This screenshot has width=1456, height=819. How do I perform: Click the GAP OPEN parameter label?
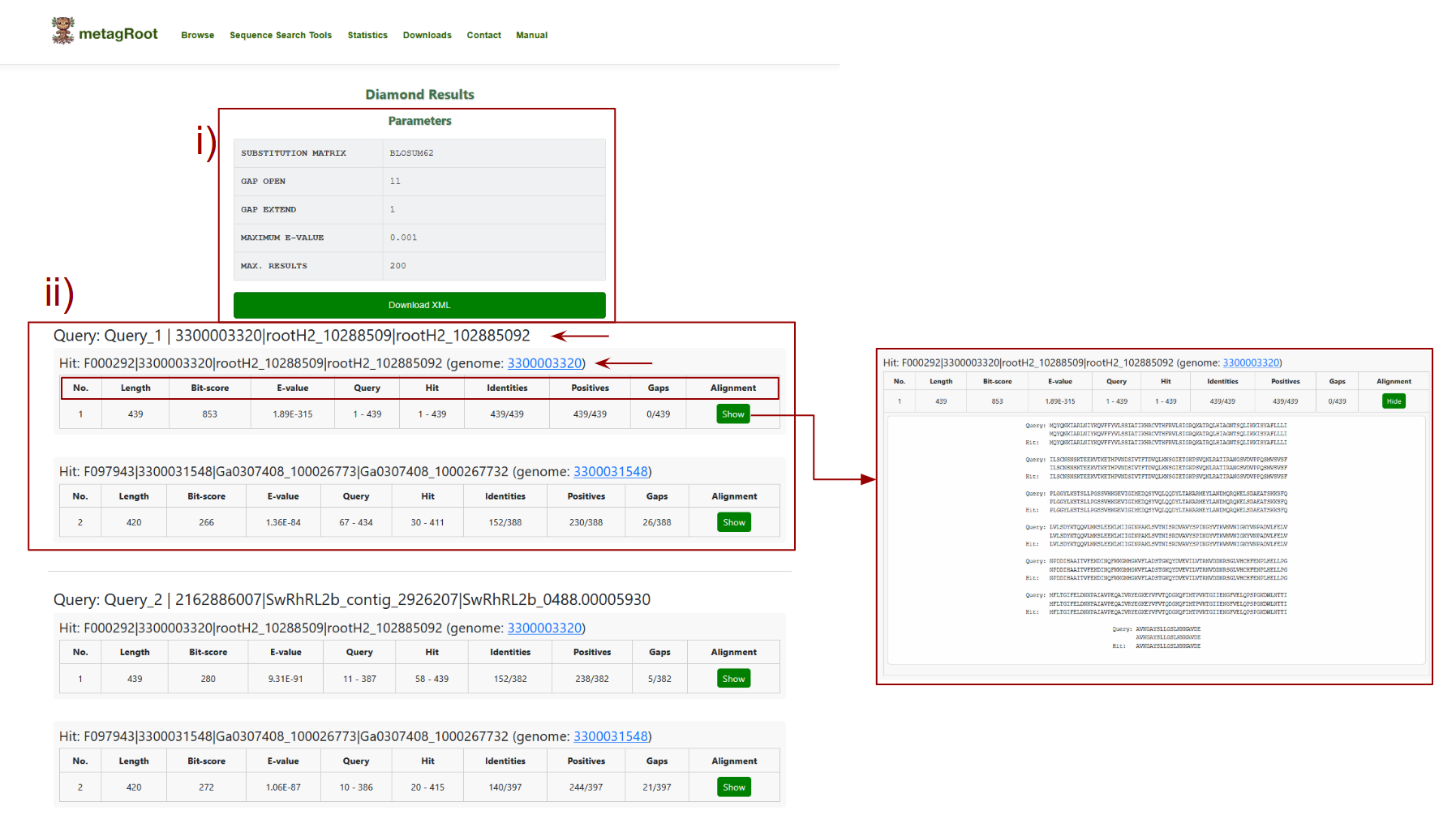tap(263, 182)
